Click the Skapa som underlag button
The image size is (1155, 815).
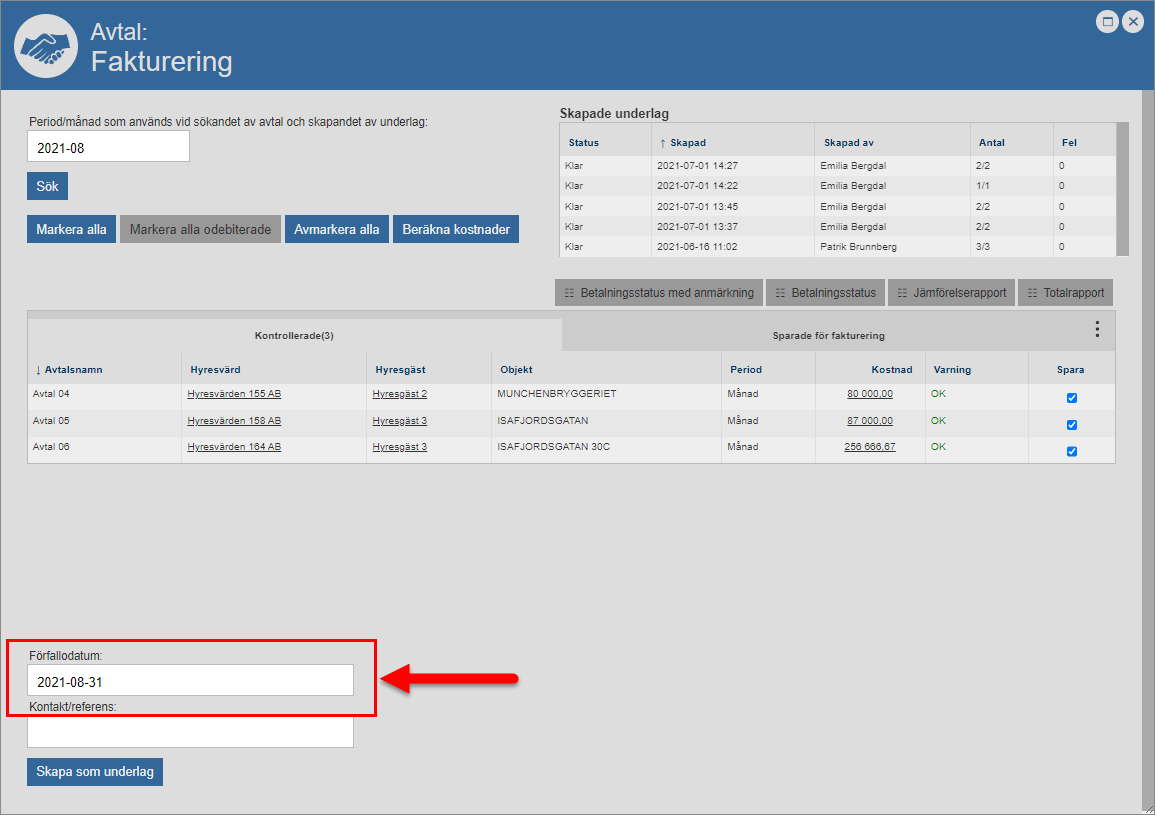point(95,772)
